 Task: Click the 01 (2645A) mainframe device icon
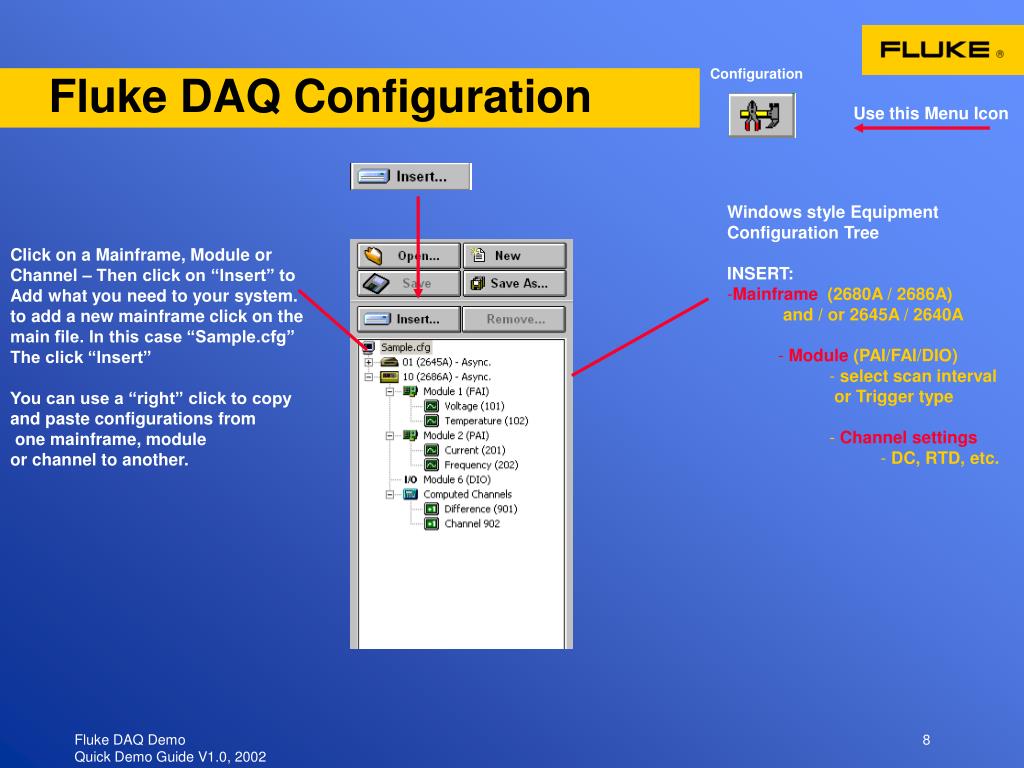click(389, 362)
